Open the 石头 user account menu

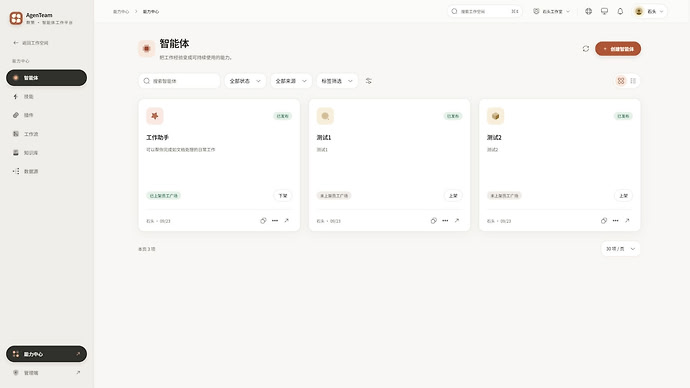649,11
